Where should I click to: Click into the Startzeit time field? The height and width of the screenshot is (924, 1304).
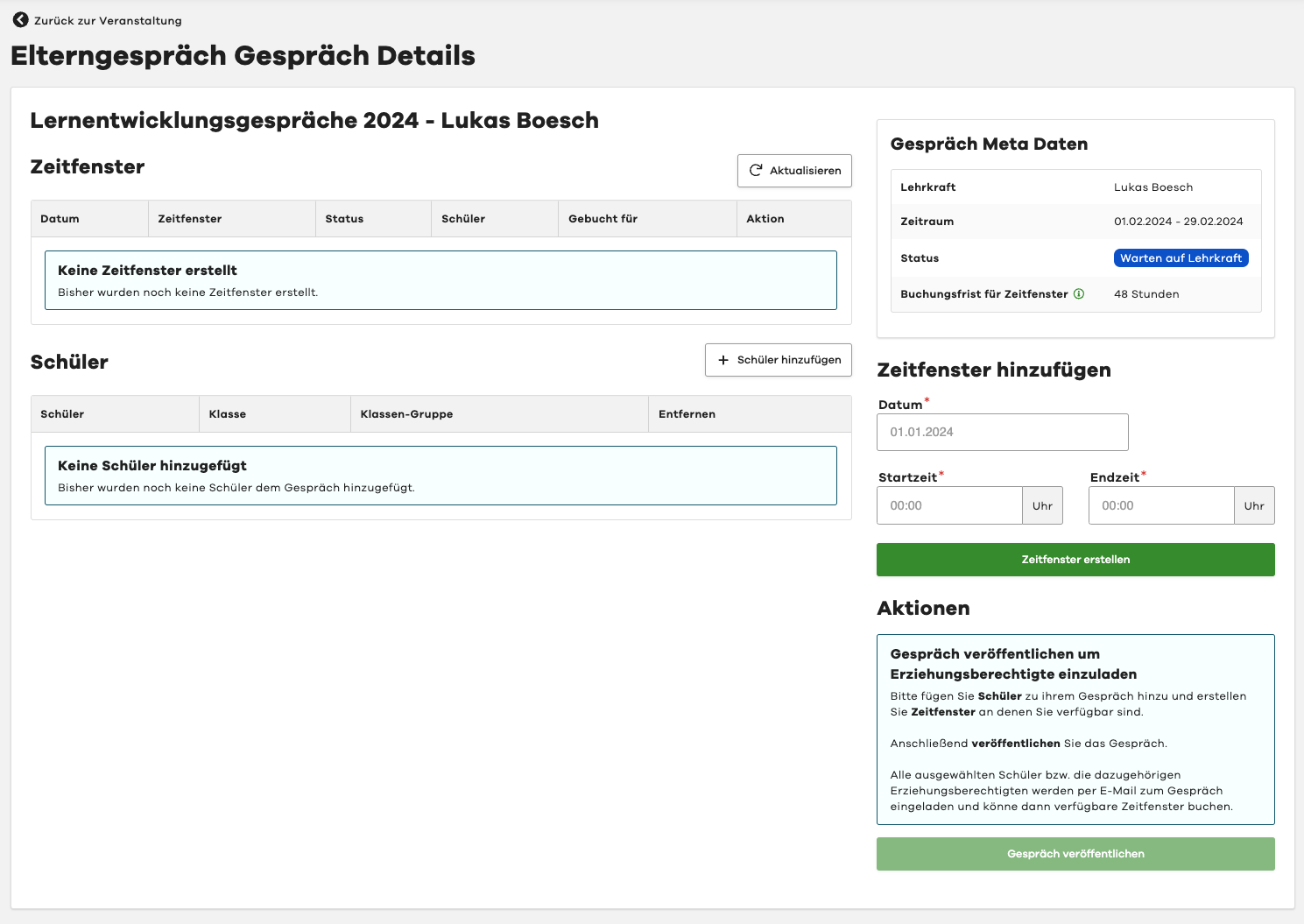click(x=949, y=506)
